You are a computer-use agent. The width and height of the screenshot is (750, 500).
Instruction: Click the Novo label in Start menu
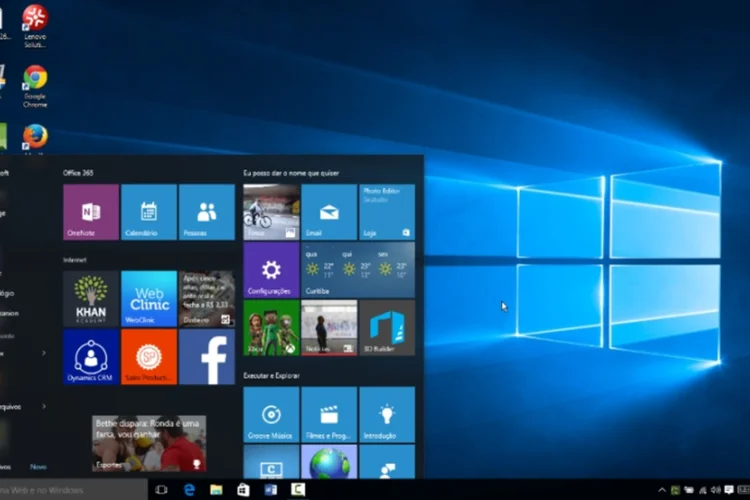[x=38, y=467]
